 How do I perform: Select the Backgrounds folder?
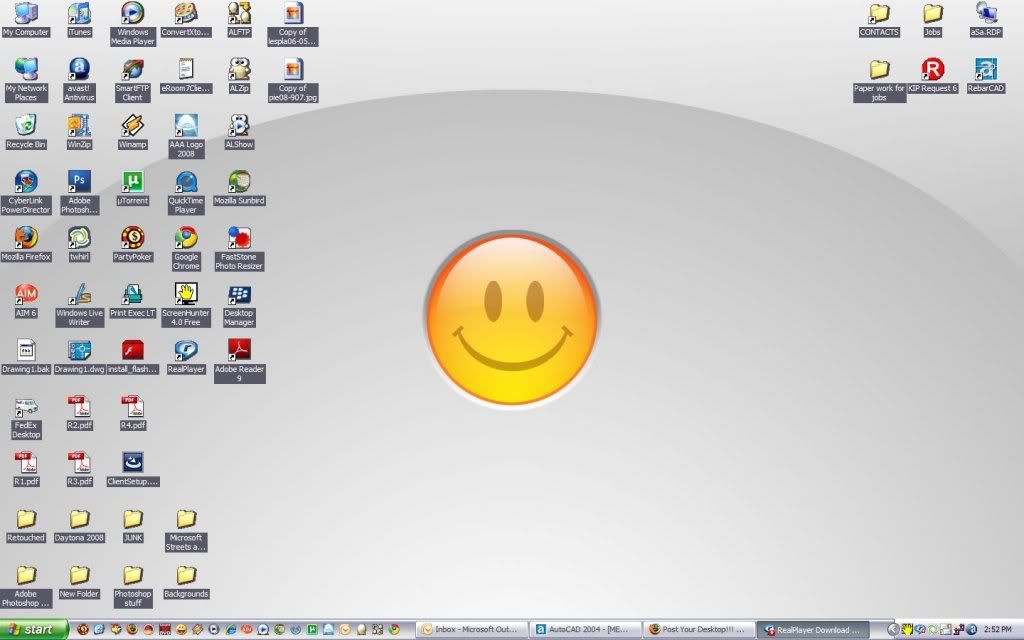186,581
